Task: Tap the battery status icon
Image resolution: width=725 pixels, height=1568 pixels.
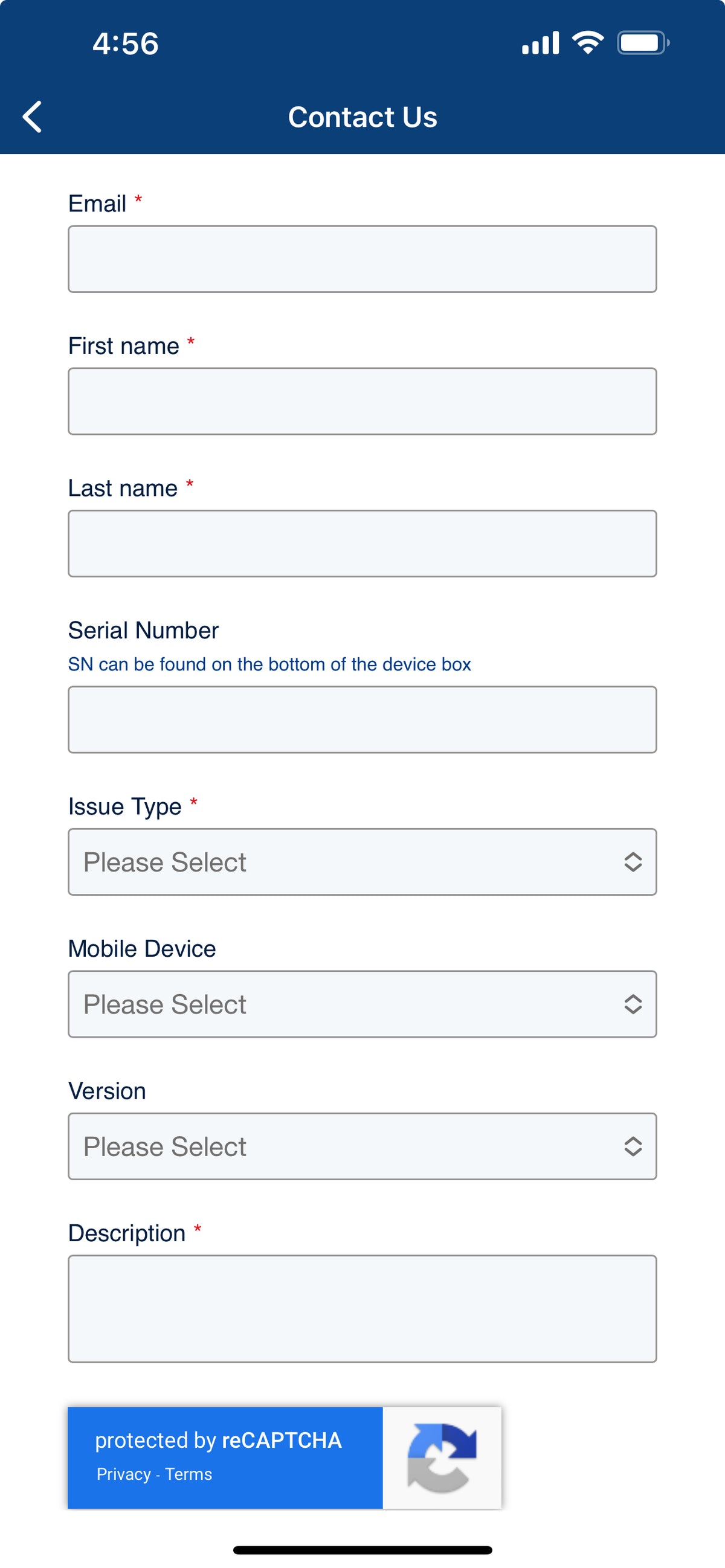Action: [x=643, y=43]
